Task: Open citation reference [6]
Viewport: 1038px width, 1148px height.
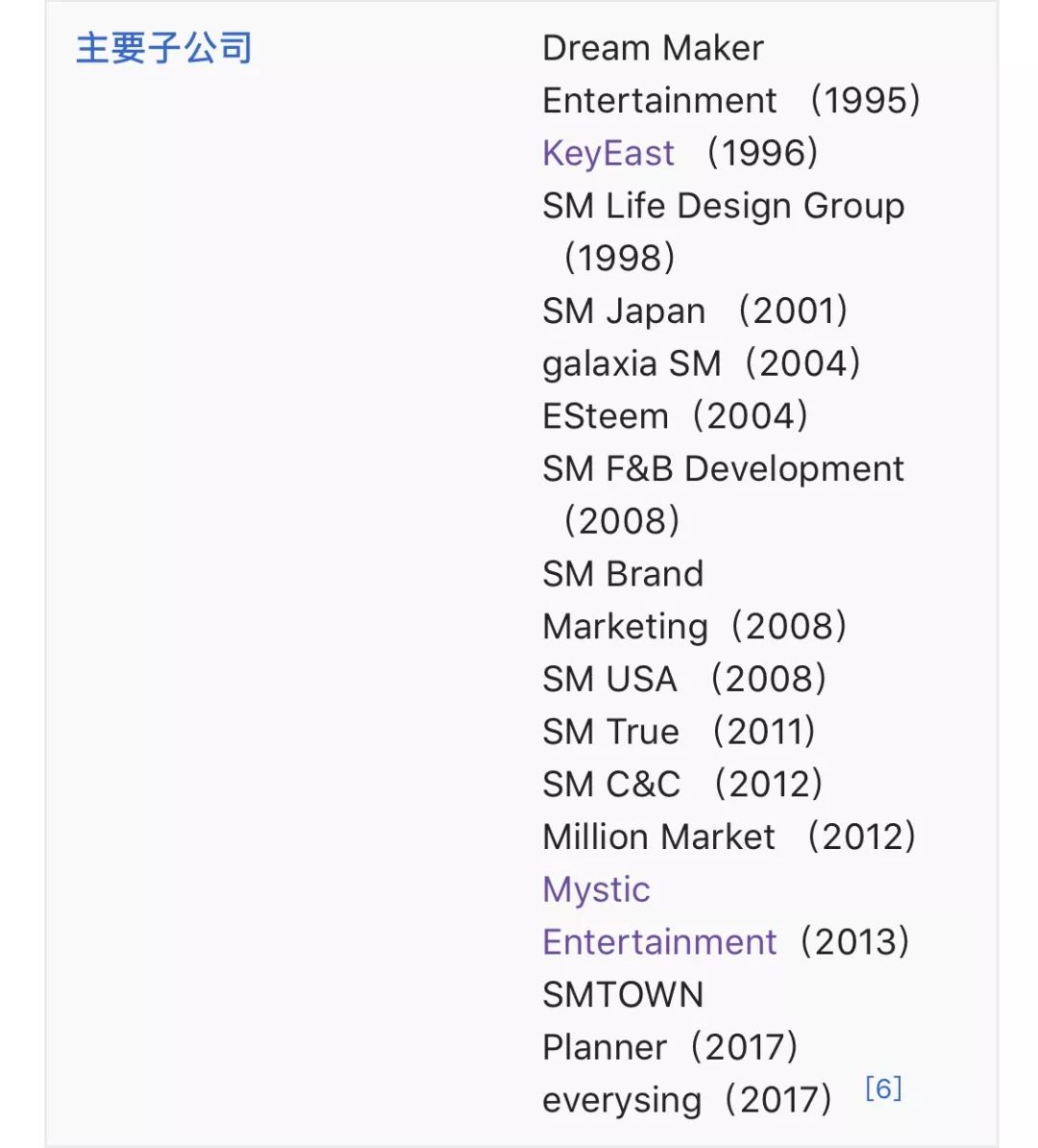Action: tap(883, 1088)
